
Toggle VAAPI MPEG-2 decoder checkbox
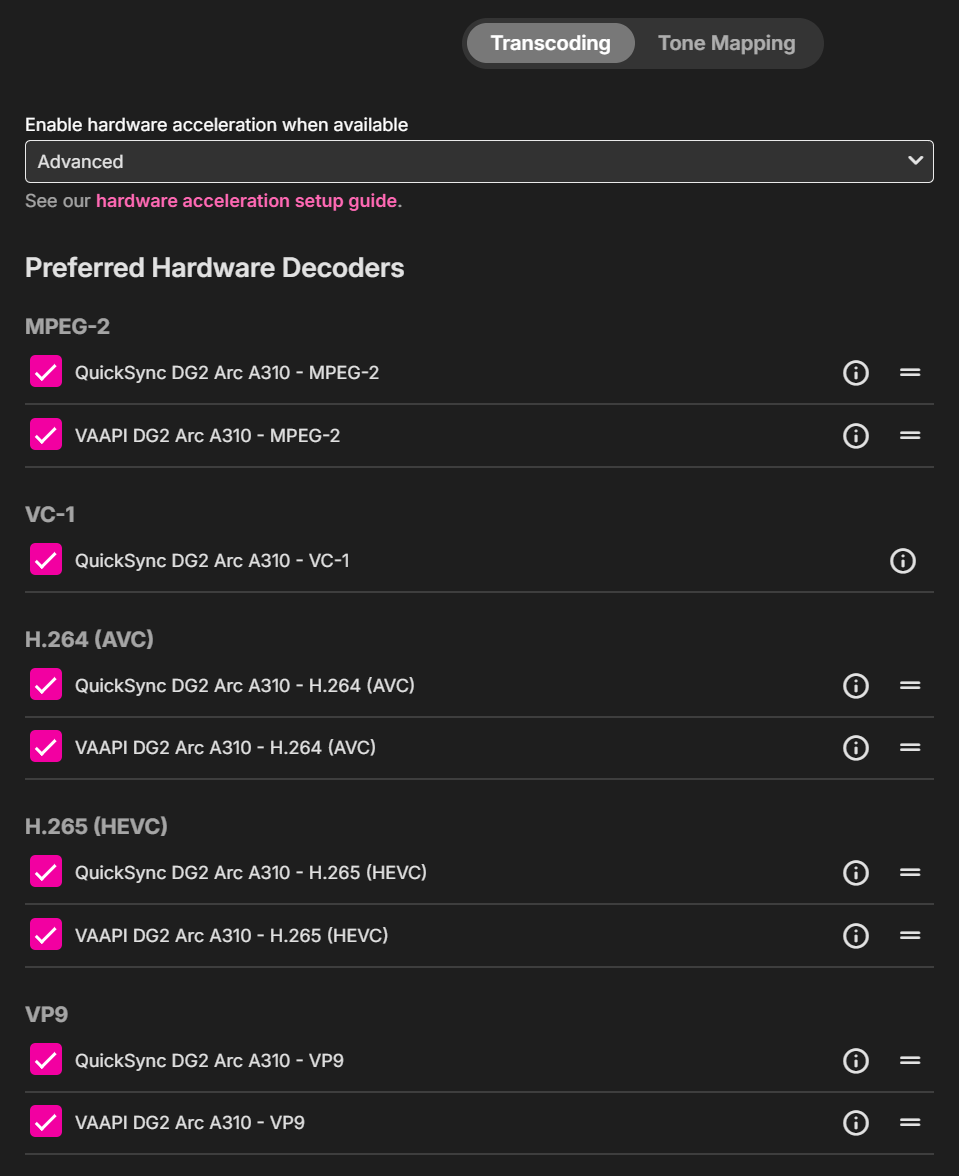46,435
